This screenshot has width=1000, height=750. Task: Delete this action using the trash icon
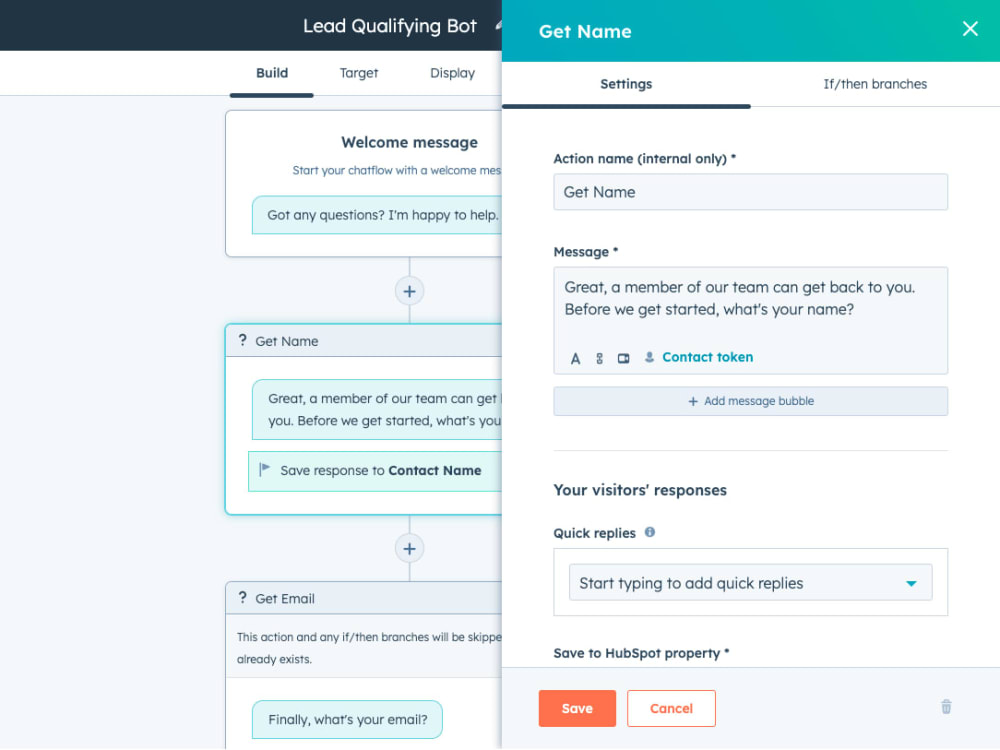pyautogui.click(x=946, y=706)
